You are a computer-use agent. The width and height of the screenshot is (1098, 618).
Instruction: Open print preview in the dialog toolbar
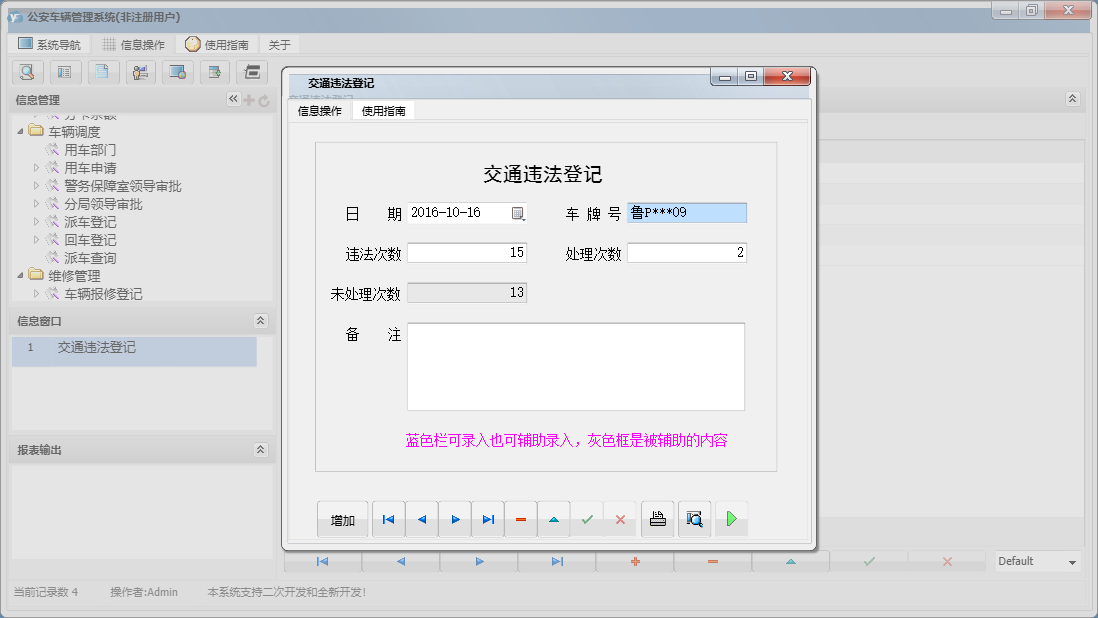[x=694, y=519]
